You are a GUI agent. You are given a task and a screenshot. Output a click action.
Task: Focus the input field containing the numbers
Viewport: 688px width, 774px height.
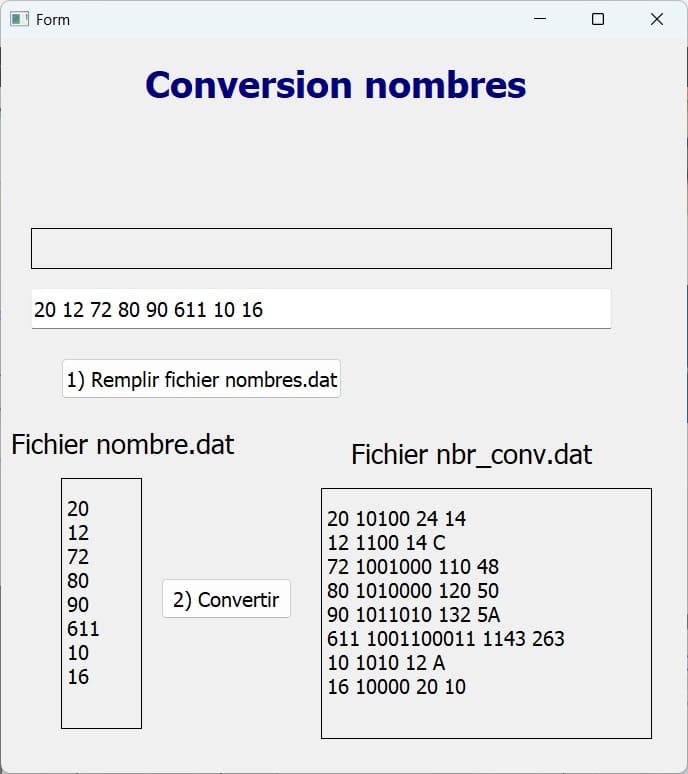(x=320, y=309)
